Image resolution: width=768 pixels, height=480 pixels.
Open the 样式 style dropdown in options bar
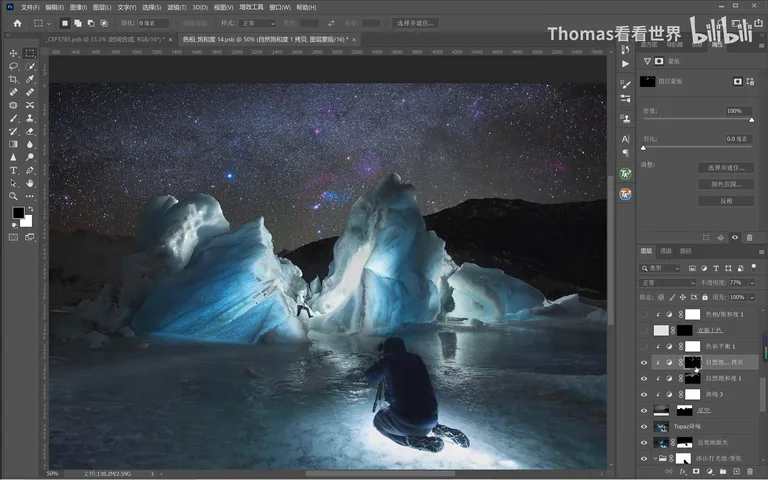point(258,23)
